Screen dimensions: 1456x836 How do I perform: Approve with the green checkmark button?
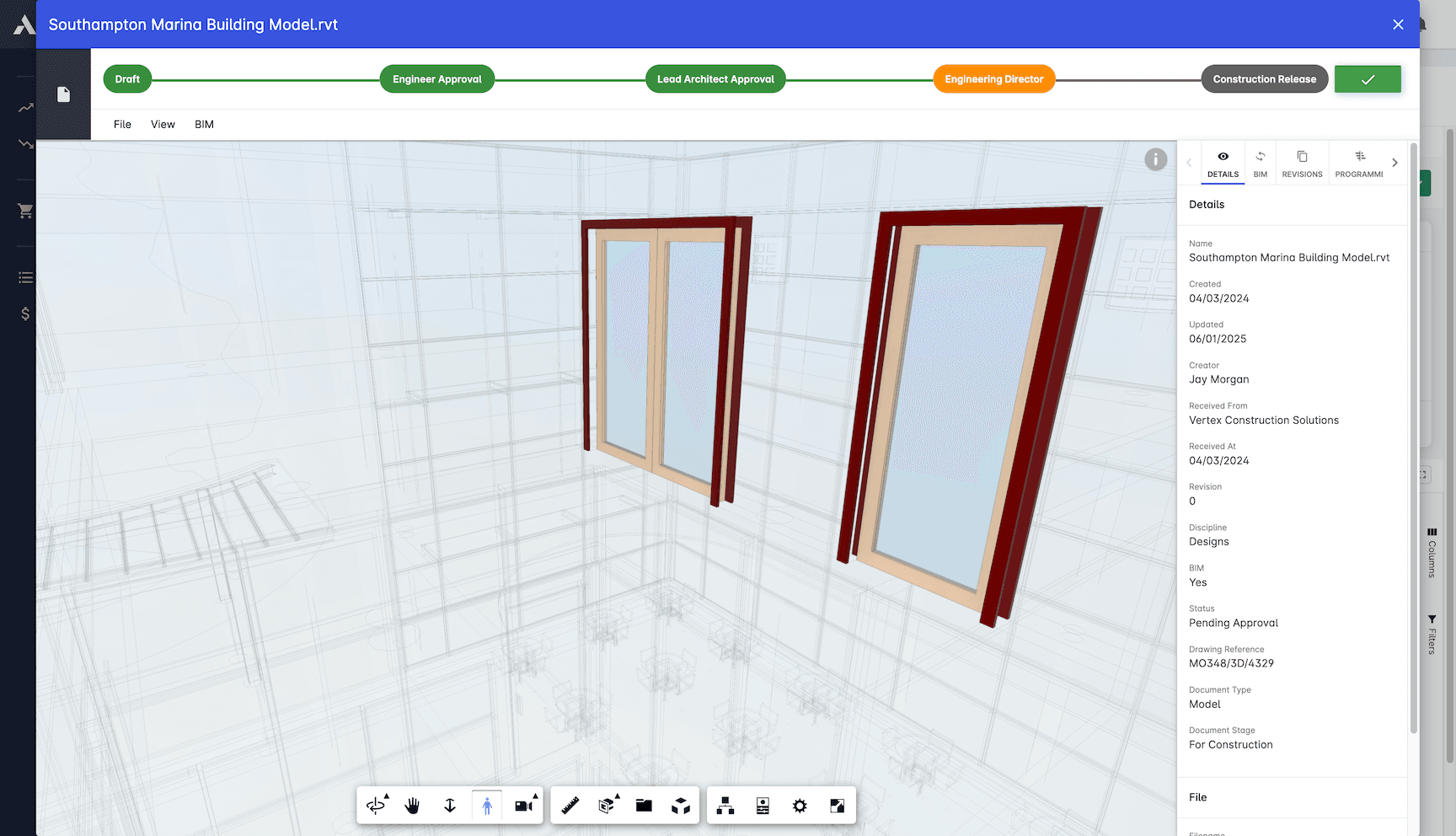click(x=1368, y=78)
